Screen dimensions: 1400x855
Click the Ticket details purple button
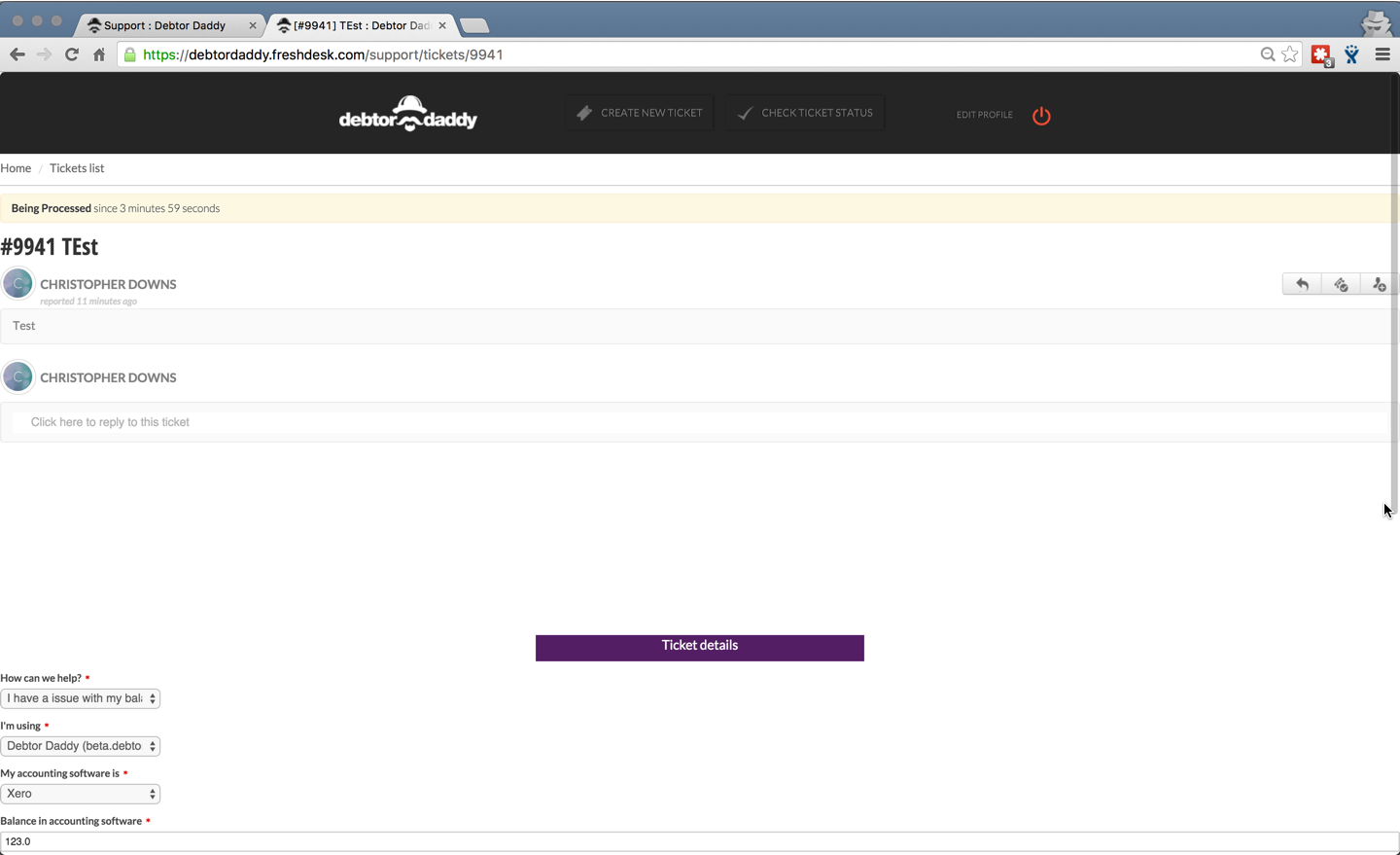700,648
